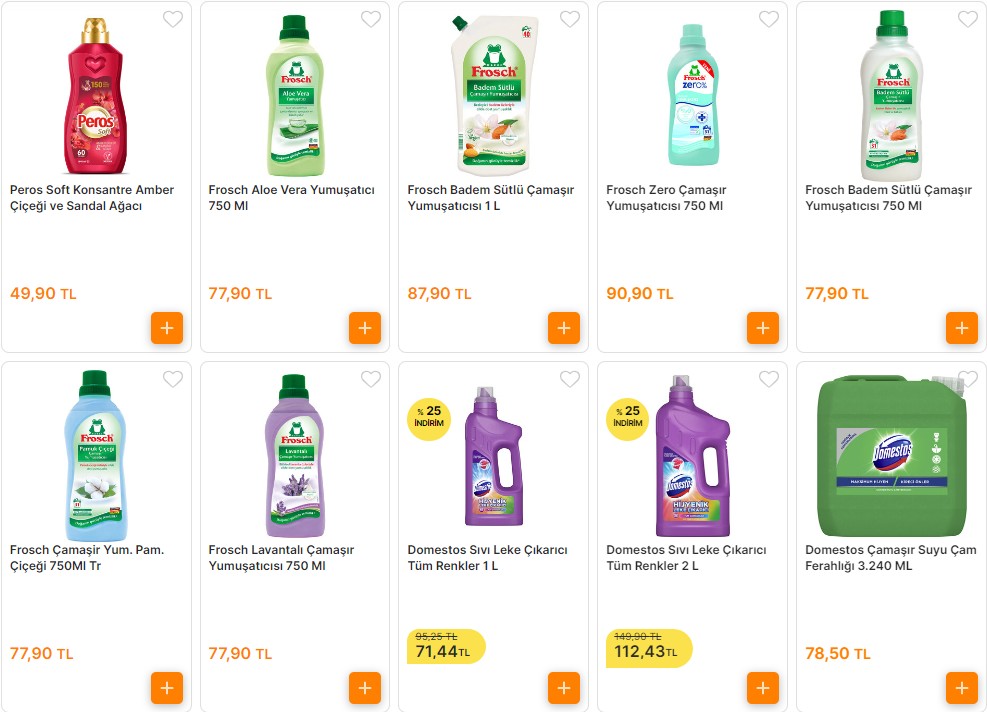
Task: View the Frosch Badem Sütlü 1 L pouch image
Action: (493, 92)
